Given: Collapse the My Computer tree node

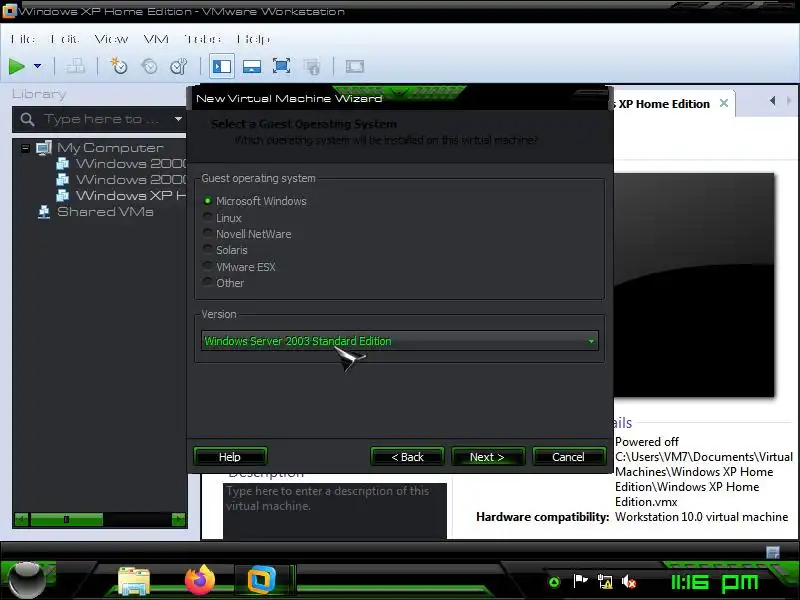Looking at the screenshot, I should (x=25, y=148).
